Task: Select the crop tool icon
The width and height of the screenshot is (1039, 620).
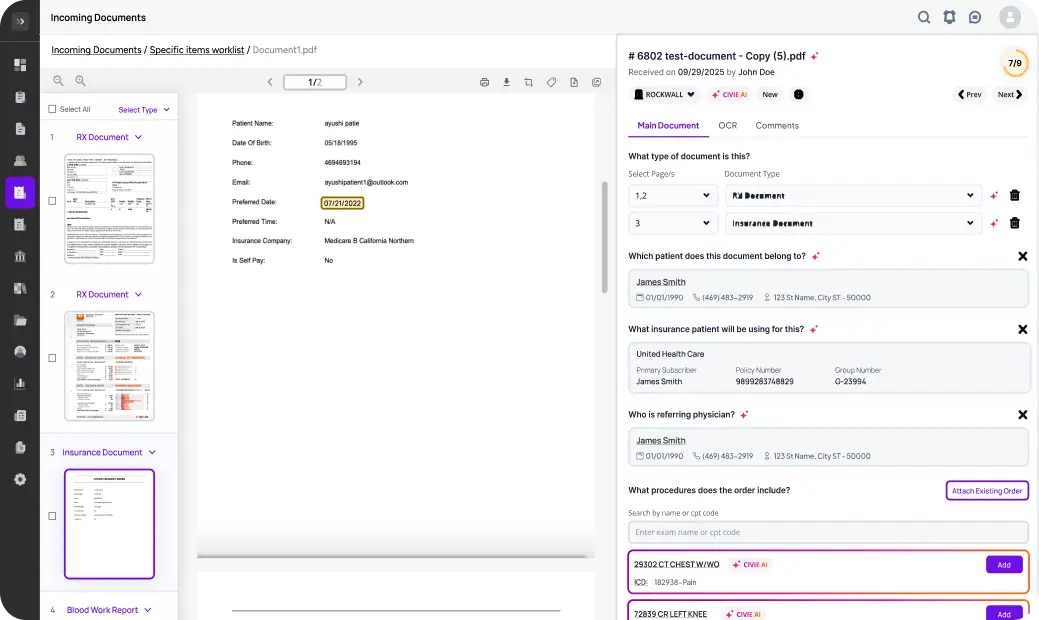Action: (528, 82)
